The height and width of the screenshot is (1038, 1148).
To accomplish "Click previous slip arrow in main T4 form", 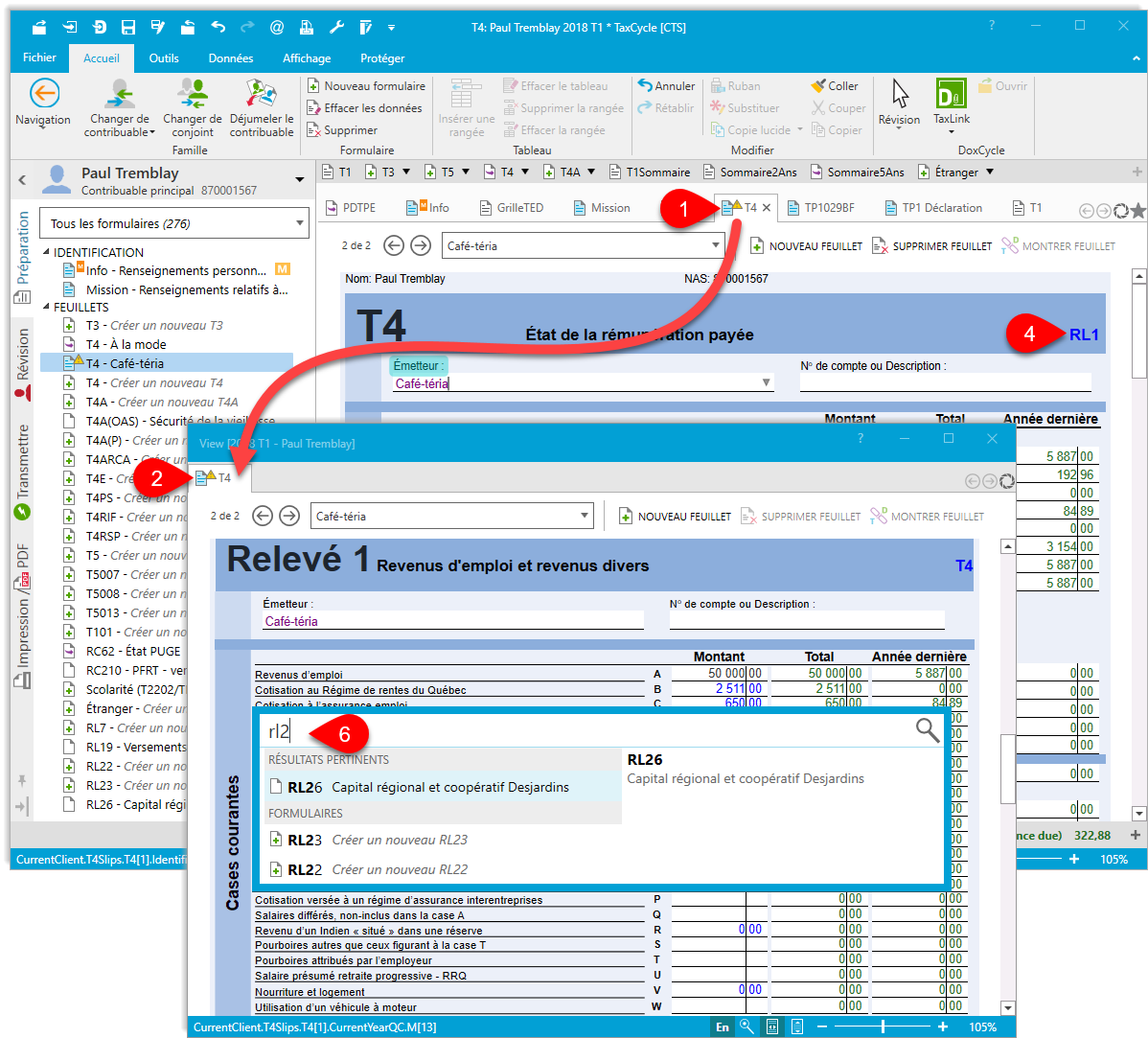I will pyautogui.click(x=394, y=245).
